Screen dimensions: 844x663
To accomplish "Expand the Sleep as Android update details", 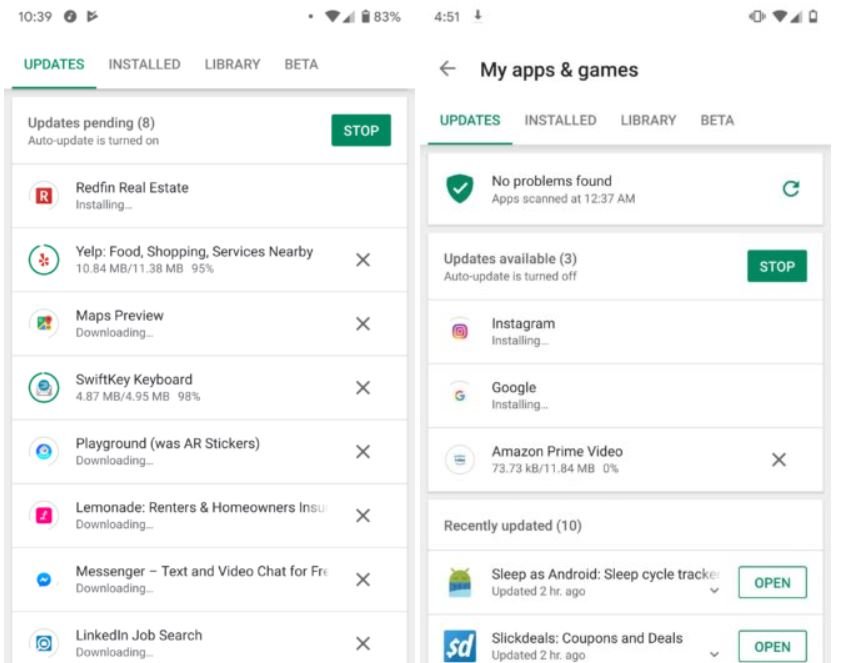I will coord(714,591).
